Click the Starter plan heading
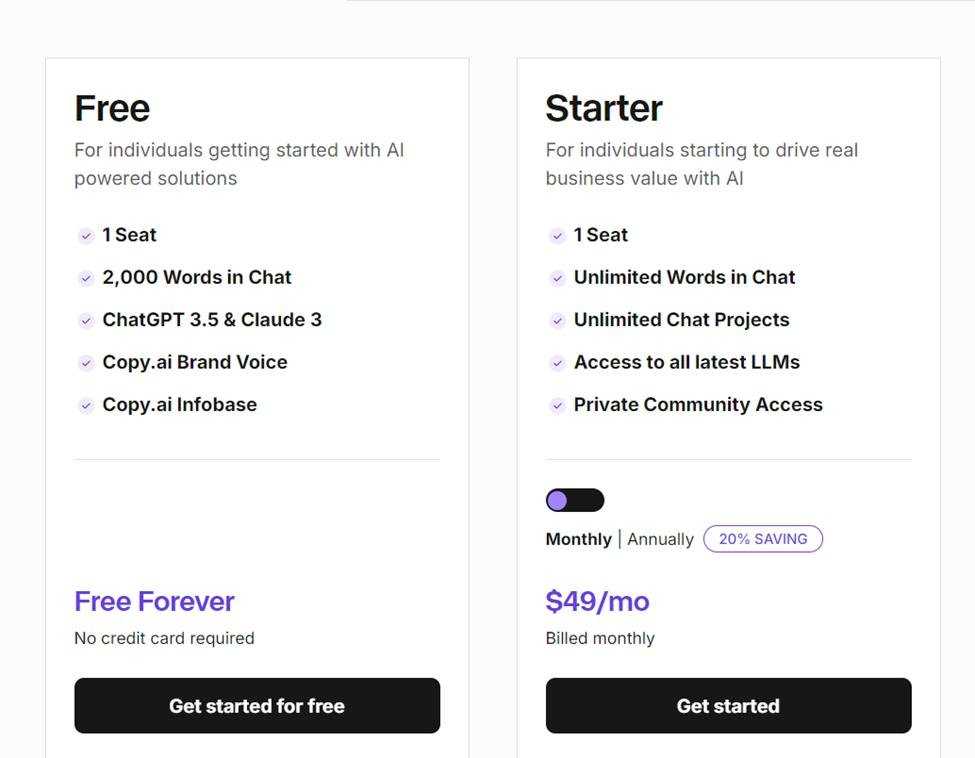Image resolution: width=975 pixels, height=758 pixels. (604, 108)
